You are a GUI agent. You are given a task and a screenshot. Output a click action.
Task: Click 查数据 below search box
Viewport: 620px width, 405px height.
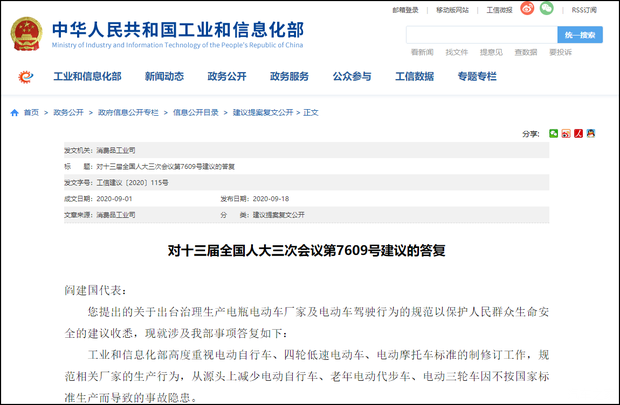pyautogui.click(x=526, y=52)
